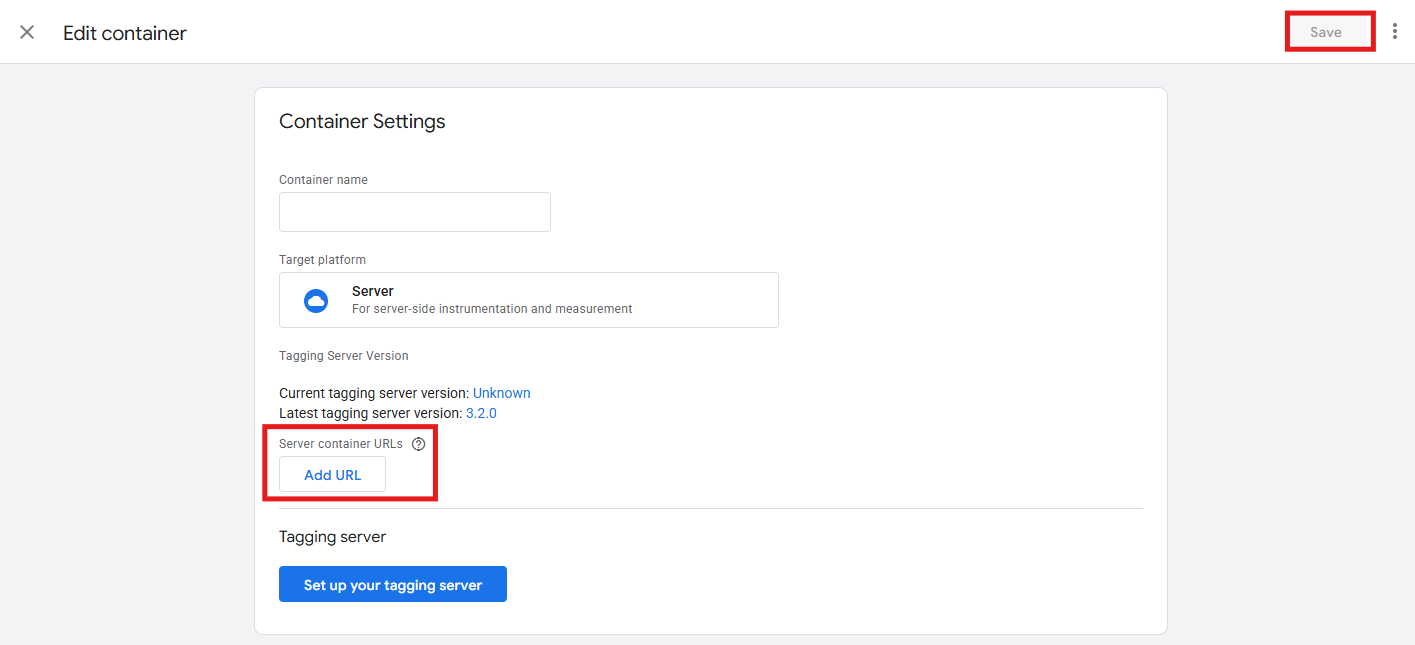Click the Tagging Server Version label
The height and width of the screenshot is (645, 1415).
point(344,356)
